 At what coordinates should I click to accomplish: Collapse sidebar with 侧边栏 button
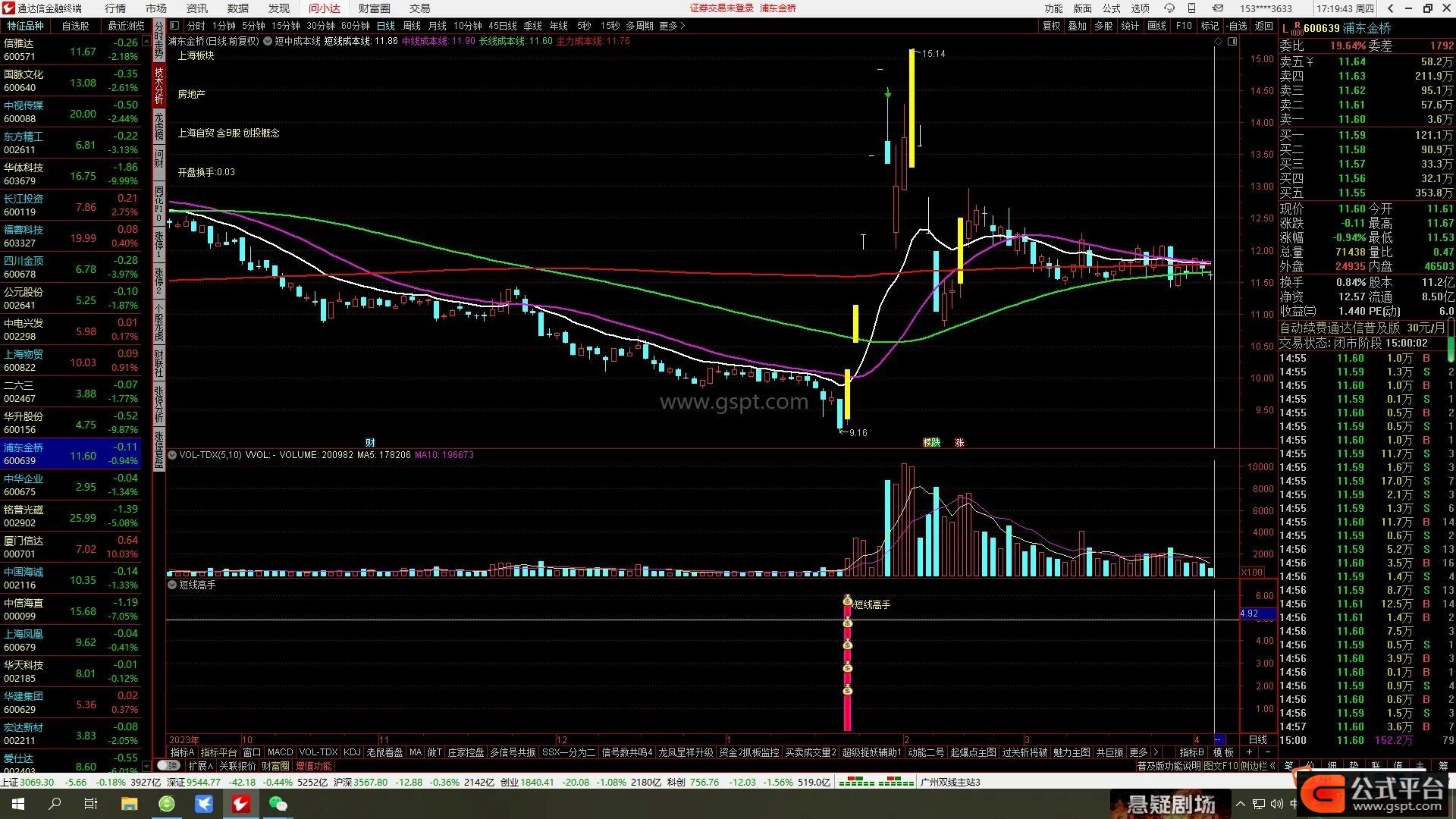point(1257,766)
